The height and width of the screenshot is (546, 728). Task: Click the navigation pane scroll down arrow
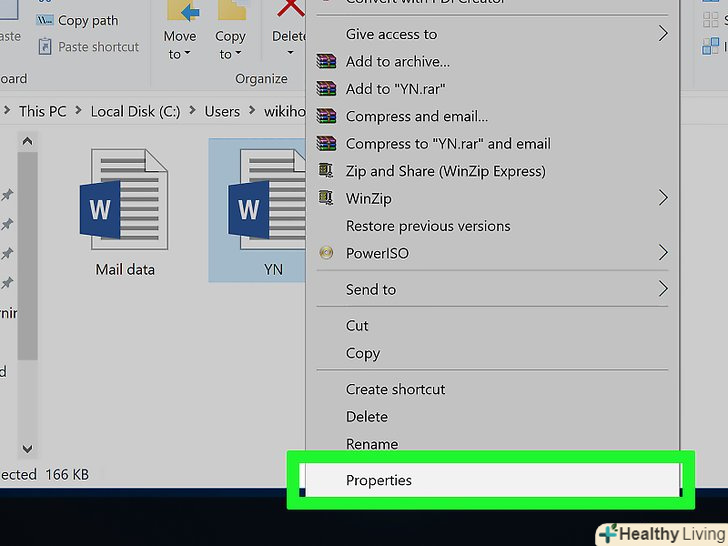[x=27, y=448]
